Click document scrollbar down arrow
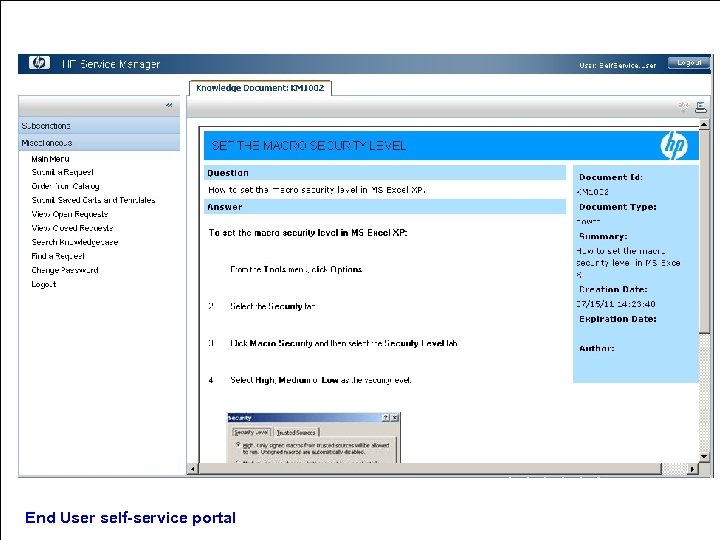Image resolution: width=720 pixels, height=540 pixels. tap(703, 456)
